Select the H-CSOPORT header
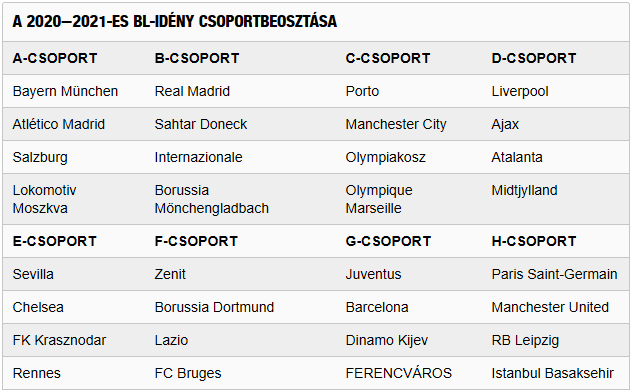Viewport: 630px width, 391px height. 534,241
